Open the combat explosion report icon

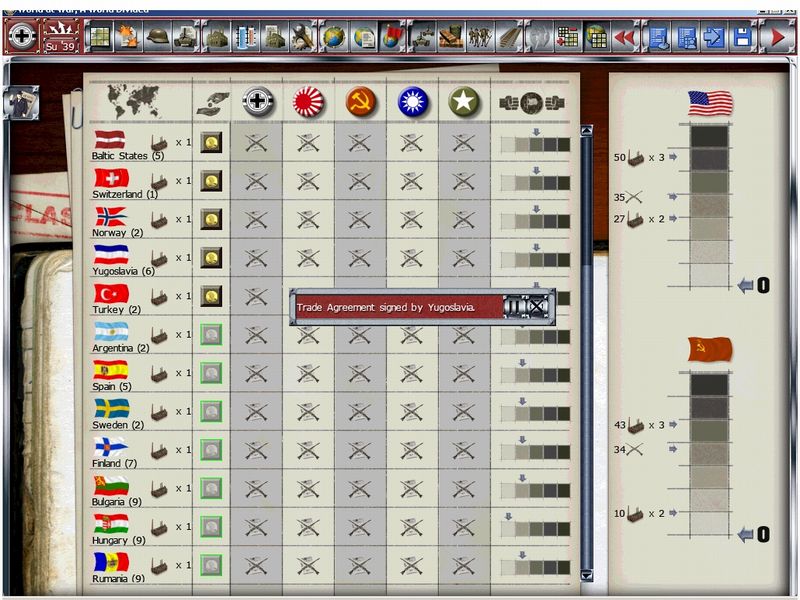(128, 37)
